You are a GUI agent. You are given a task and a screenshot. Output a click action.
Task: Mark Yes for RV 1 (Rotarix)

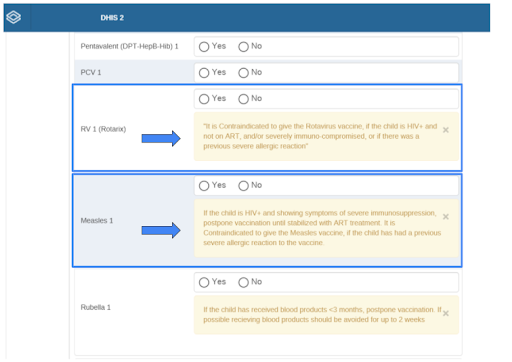(204, 99)
